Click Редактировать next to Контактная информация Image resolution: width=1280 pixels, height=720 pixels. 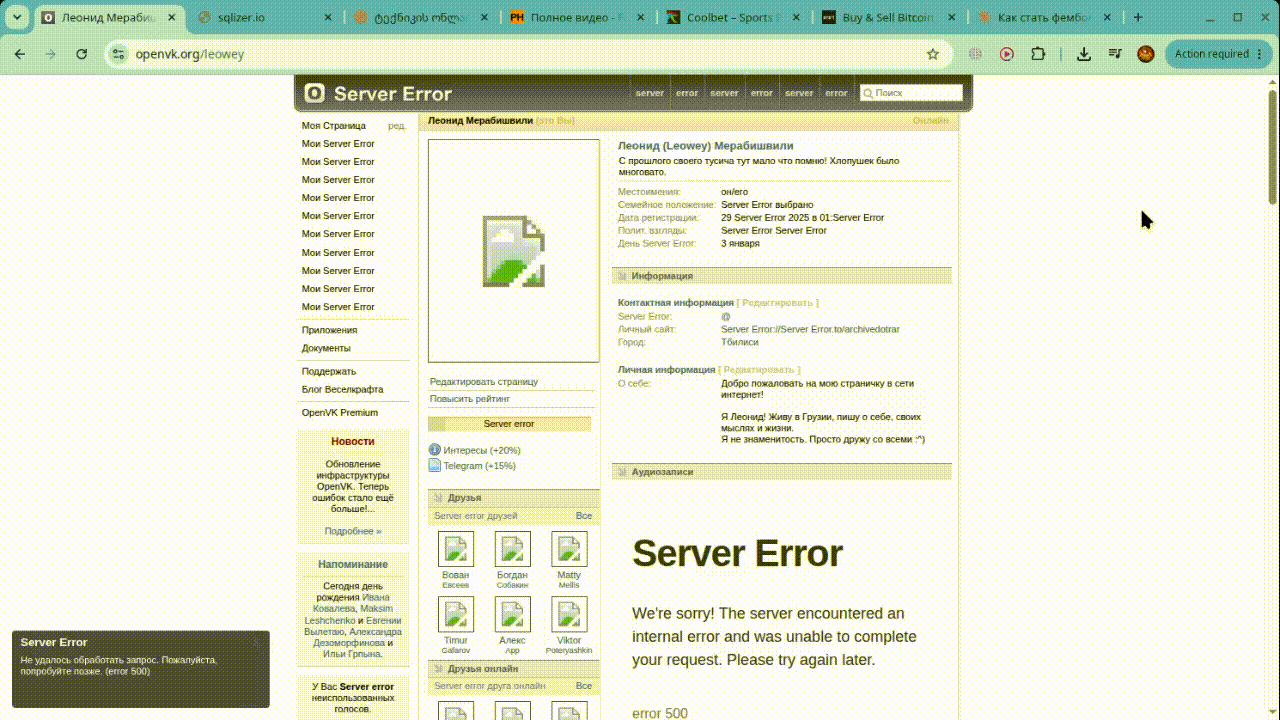click(x=777, y=303)
